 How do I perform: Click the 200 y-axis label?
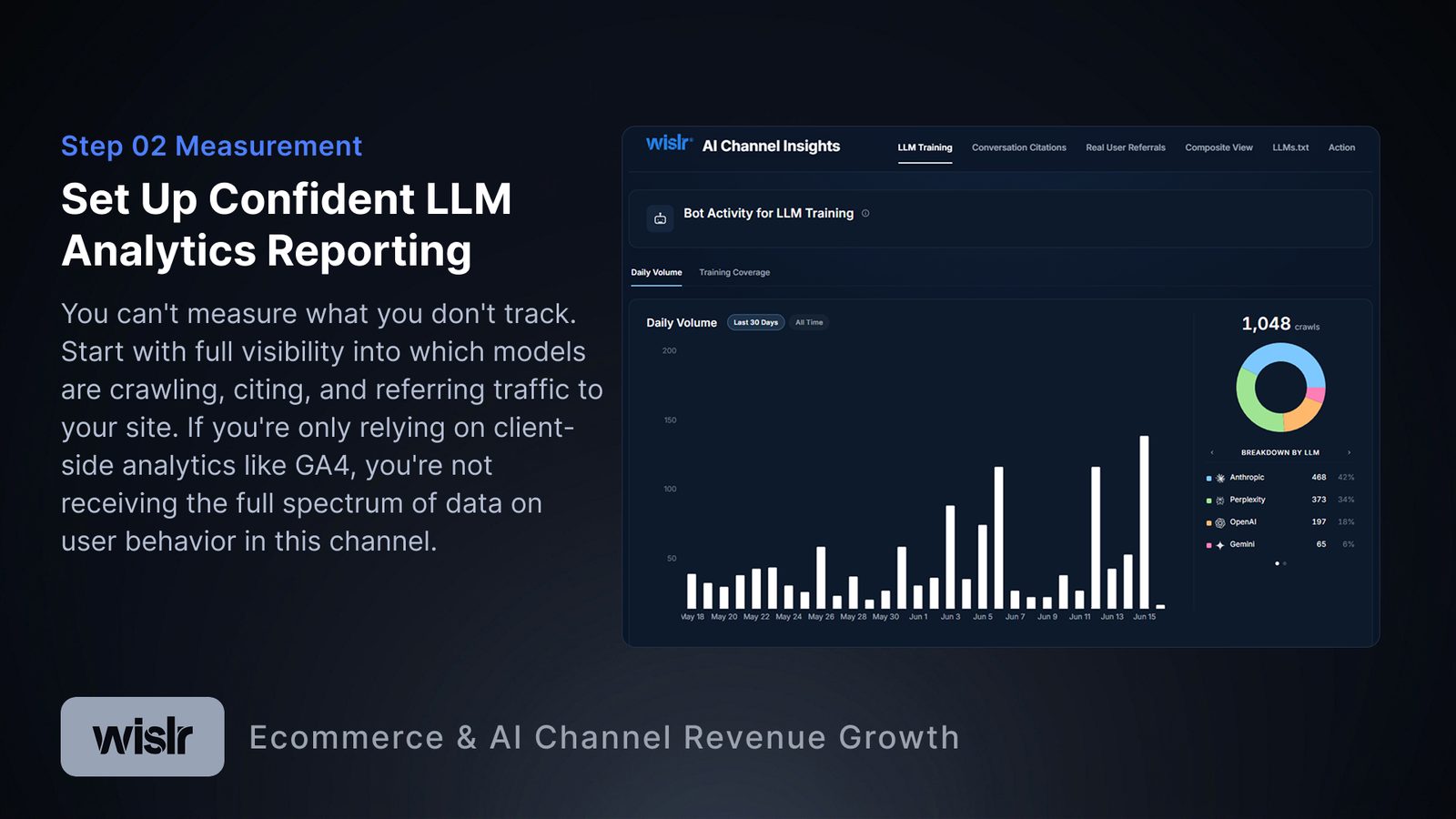coord(669,350)
